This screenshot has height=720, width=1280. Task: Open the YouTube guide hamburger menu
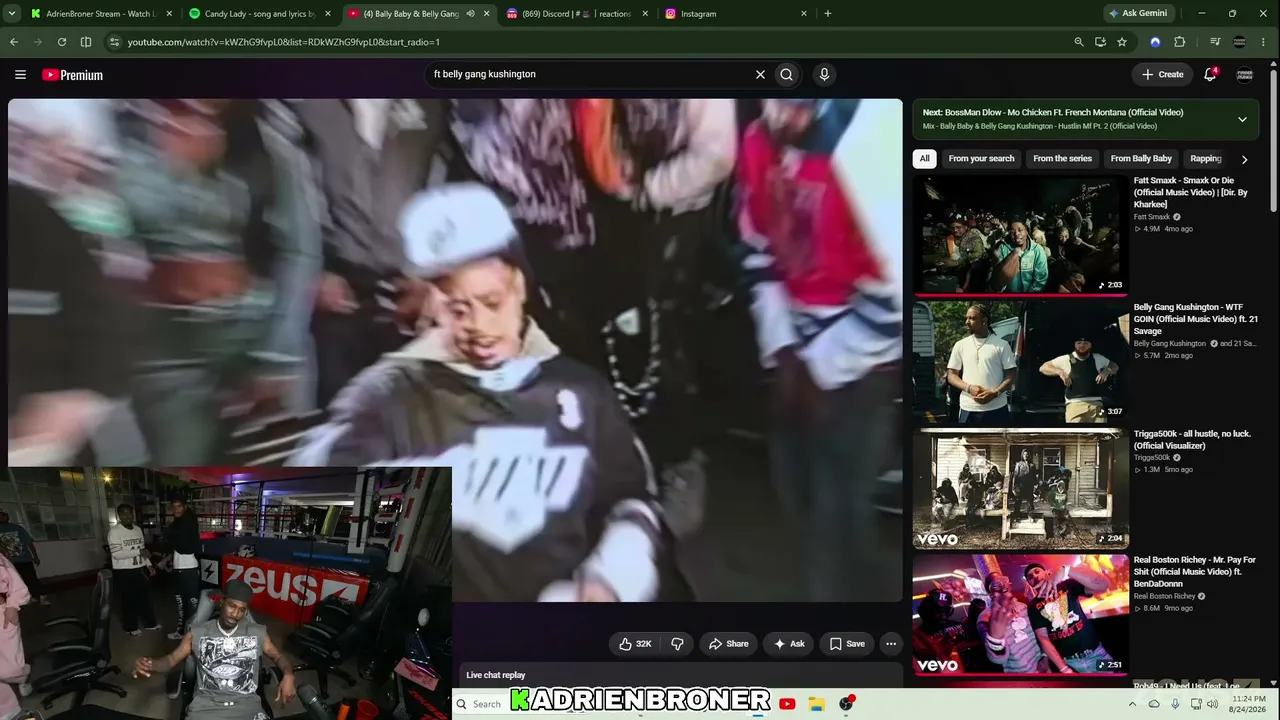click(20, 75)
